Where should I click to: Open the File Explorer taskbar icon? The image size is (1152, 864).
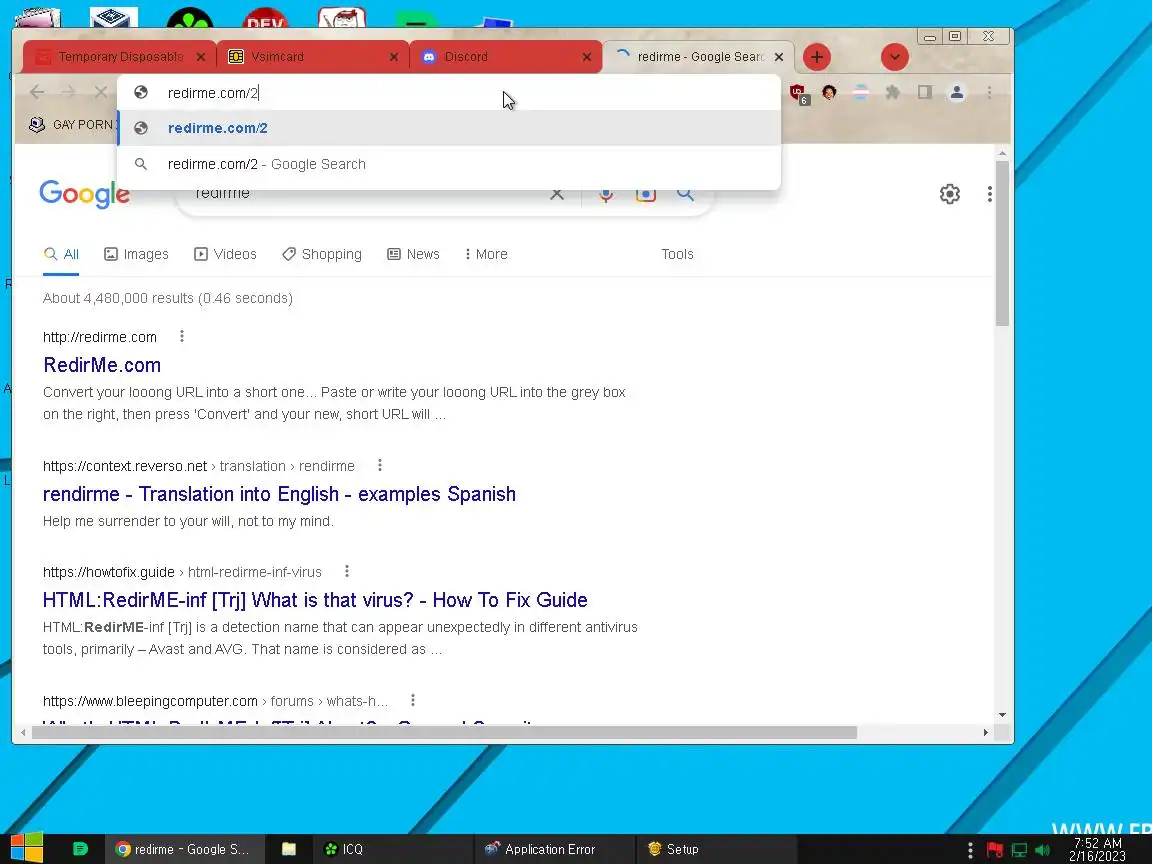[x=289, y=849]
